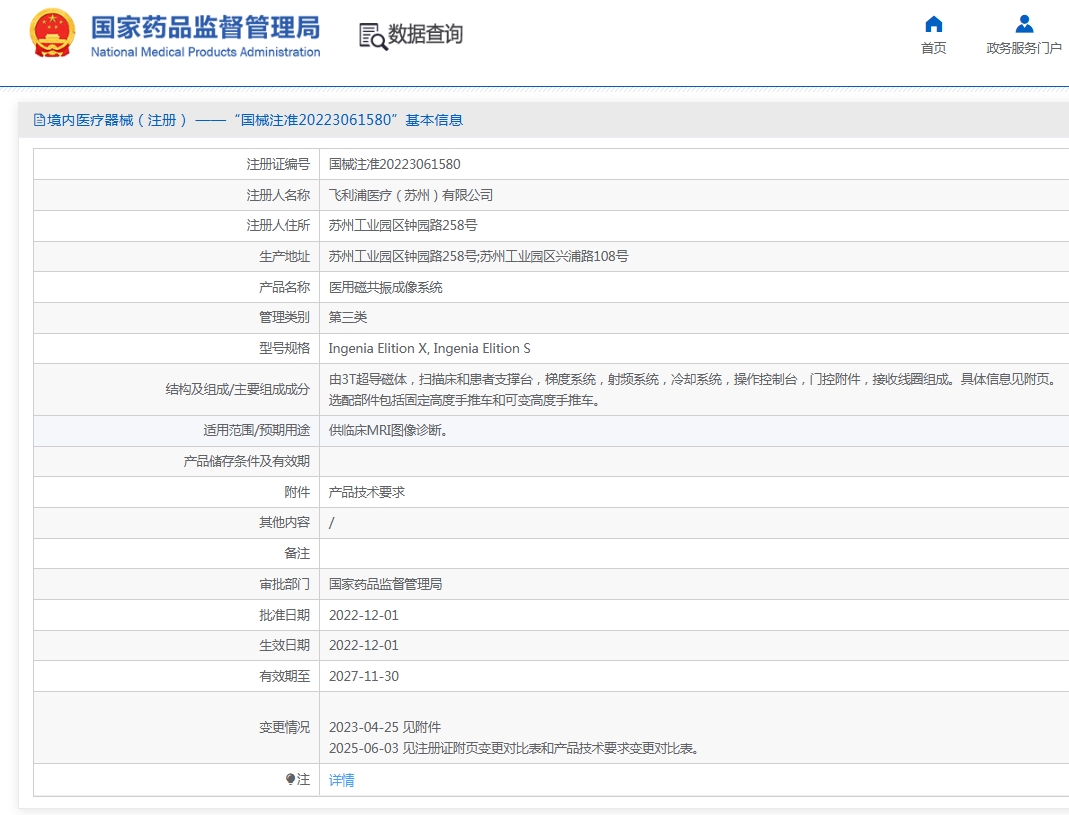
Task: Click the 注册人名称 label
Action: [278, 195]
